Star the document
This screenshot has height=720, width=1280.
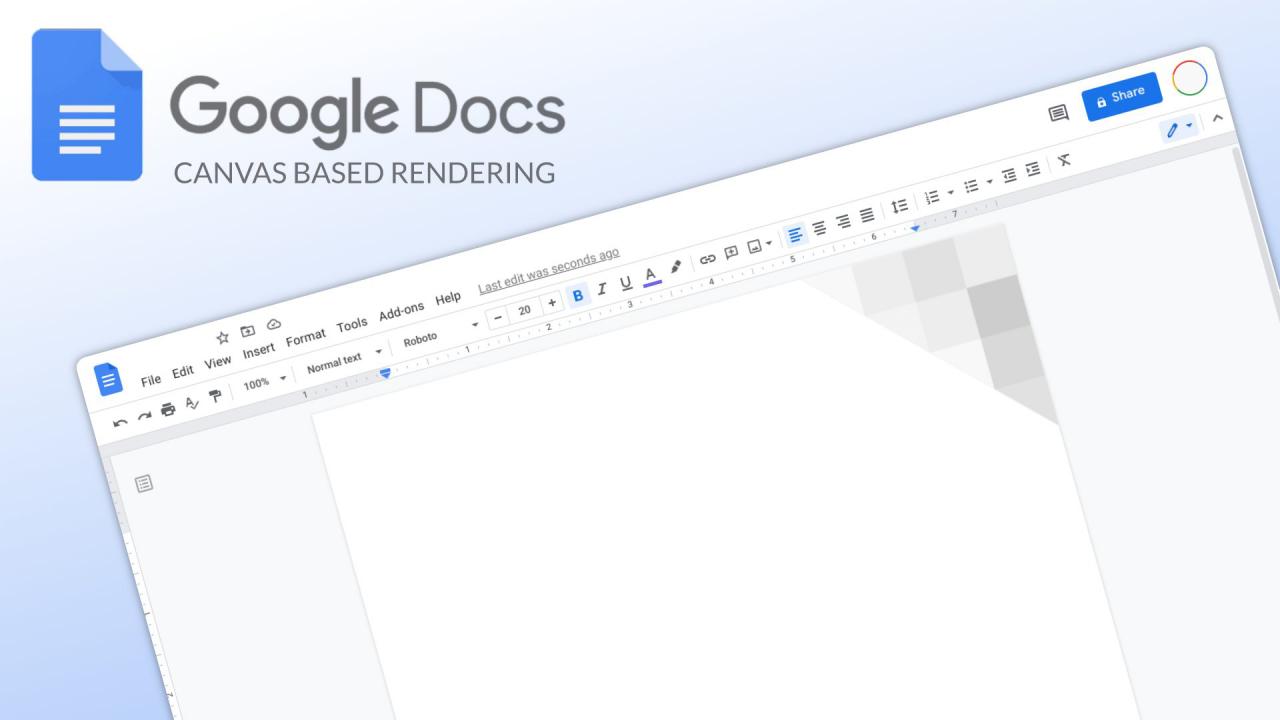[x=224, y=337]
